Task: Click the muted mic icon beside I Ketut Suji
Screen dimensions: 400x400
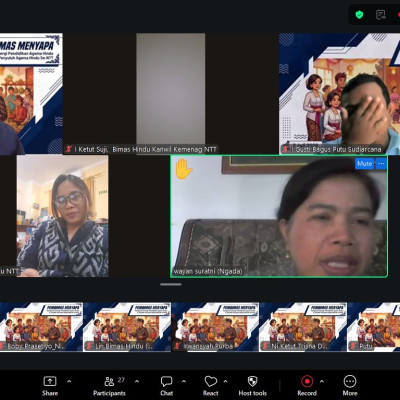Action: click(69, 149)
